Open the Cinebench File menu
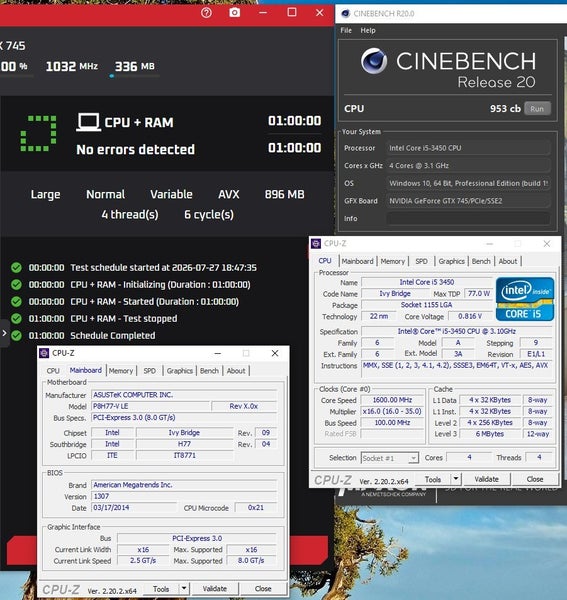The image size is (567, 600). [x=346, y=30]
